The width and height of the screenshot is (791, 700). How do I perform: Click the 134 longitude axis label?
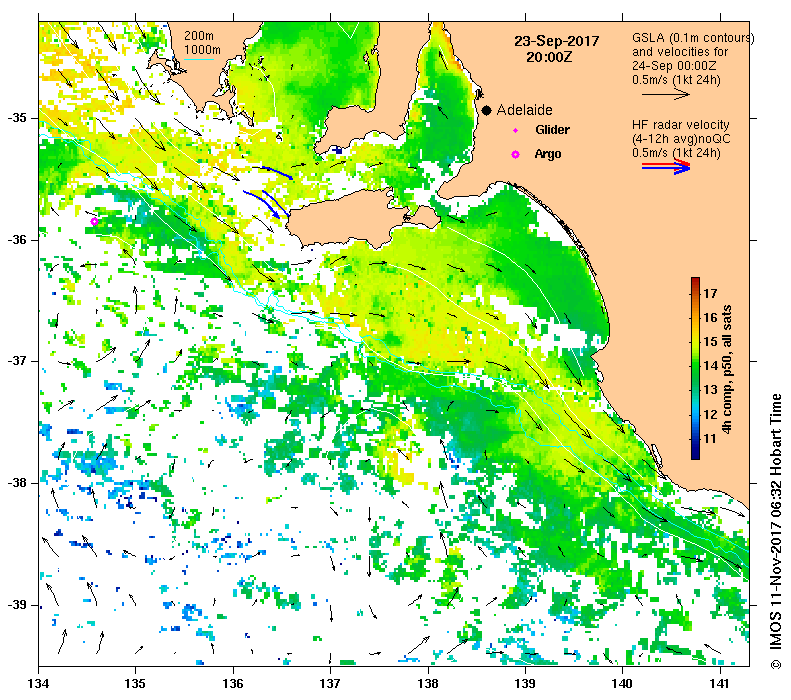pyautogui.click(x=38, y=684)
